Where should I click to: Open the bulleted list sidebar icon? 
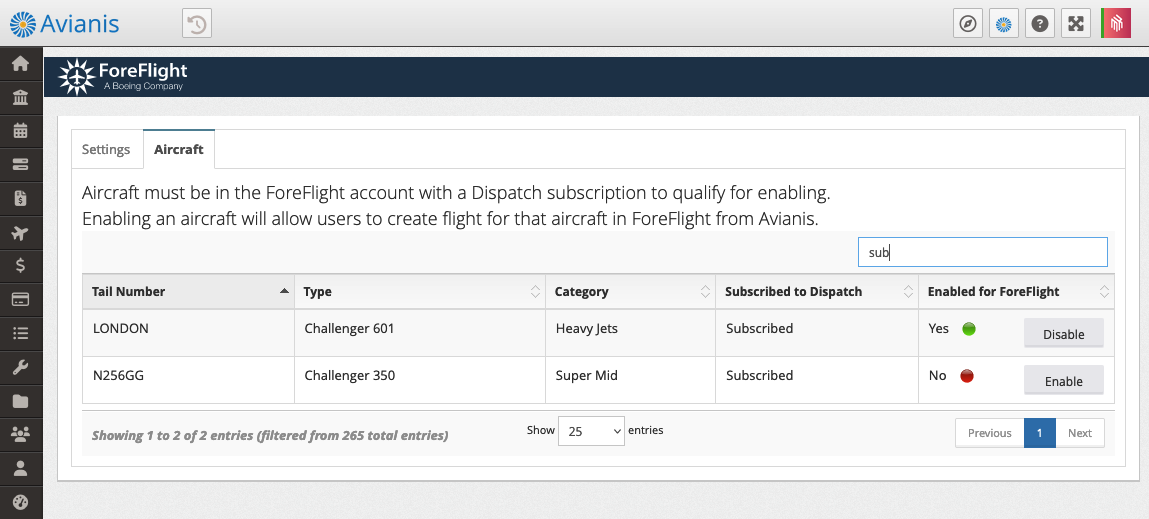(x=21, y=334)
